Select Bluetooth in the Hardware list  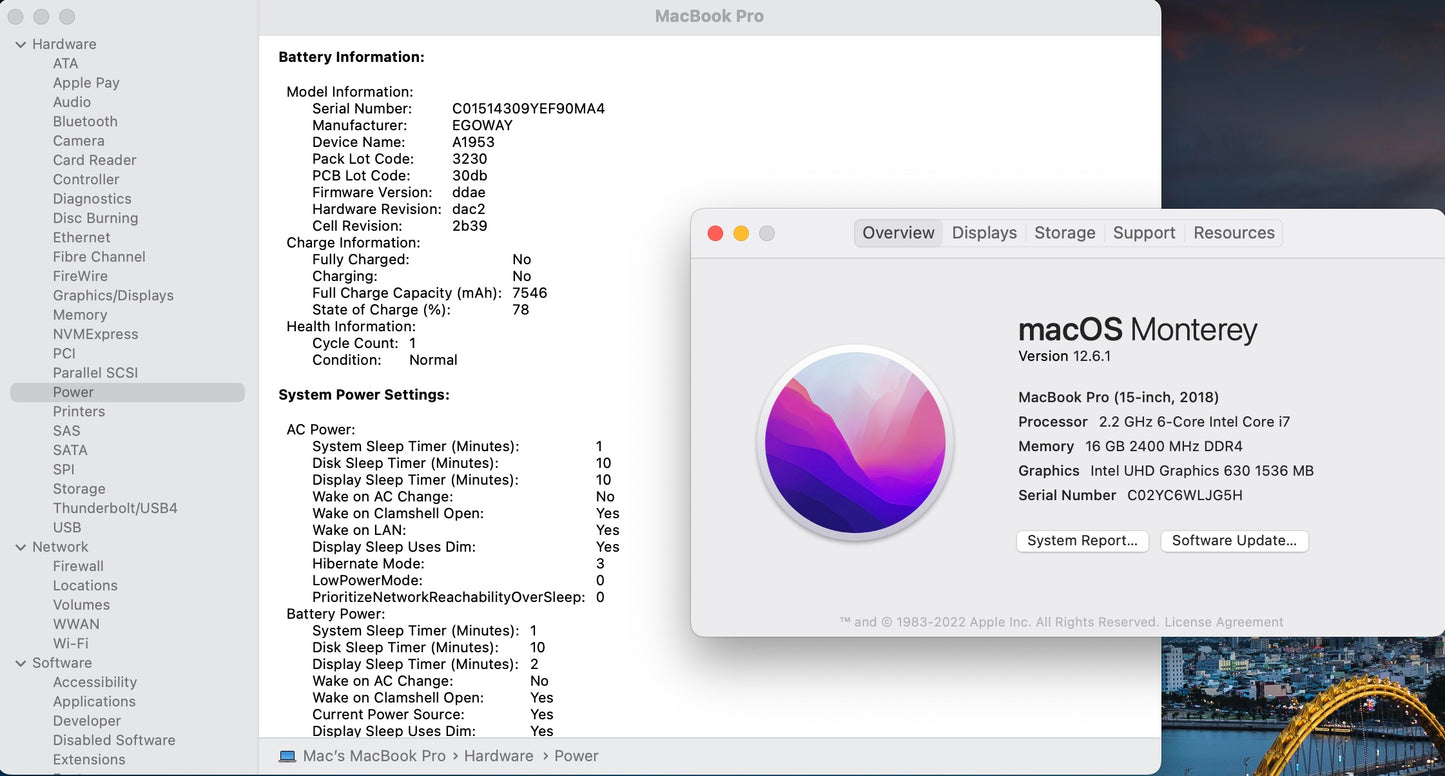point(85,121)
